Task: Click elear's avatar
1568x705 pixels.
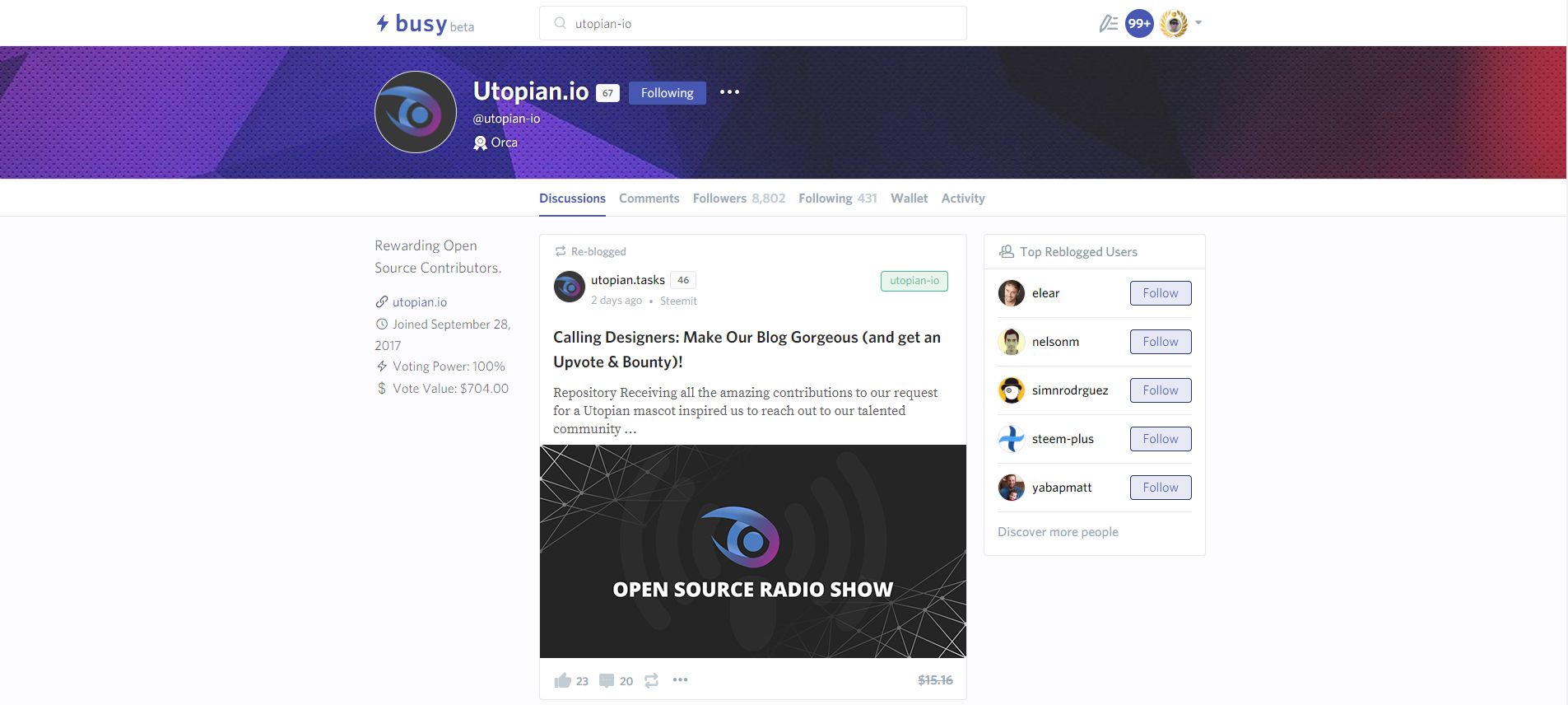Action: 1012,293
